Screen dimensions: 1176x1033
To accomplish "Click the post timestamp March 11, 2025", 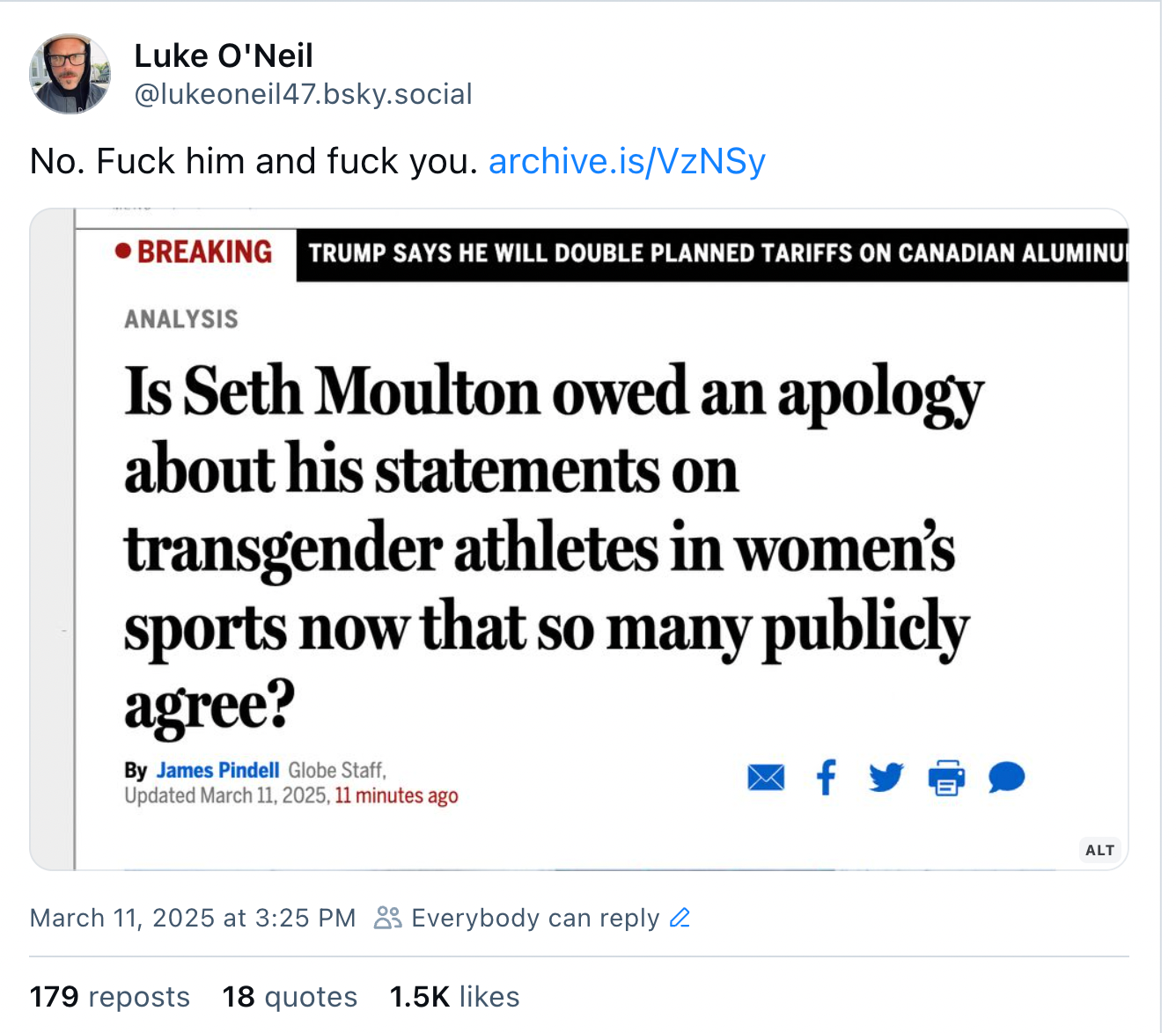I will click(193, 918).
